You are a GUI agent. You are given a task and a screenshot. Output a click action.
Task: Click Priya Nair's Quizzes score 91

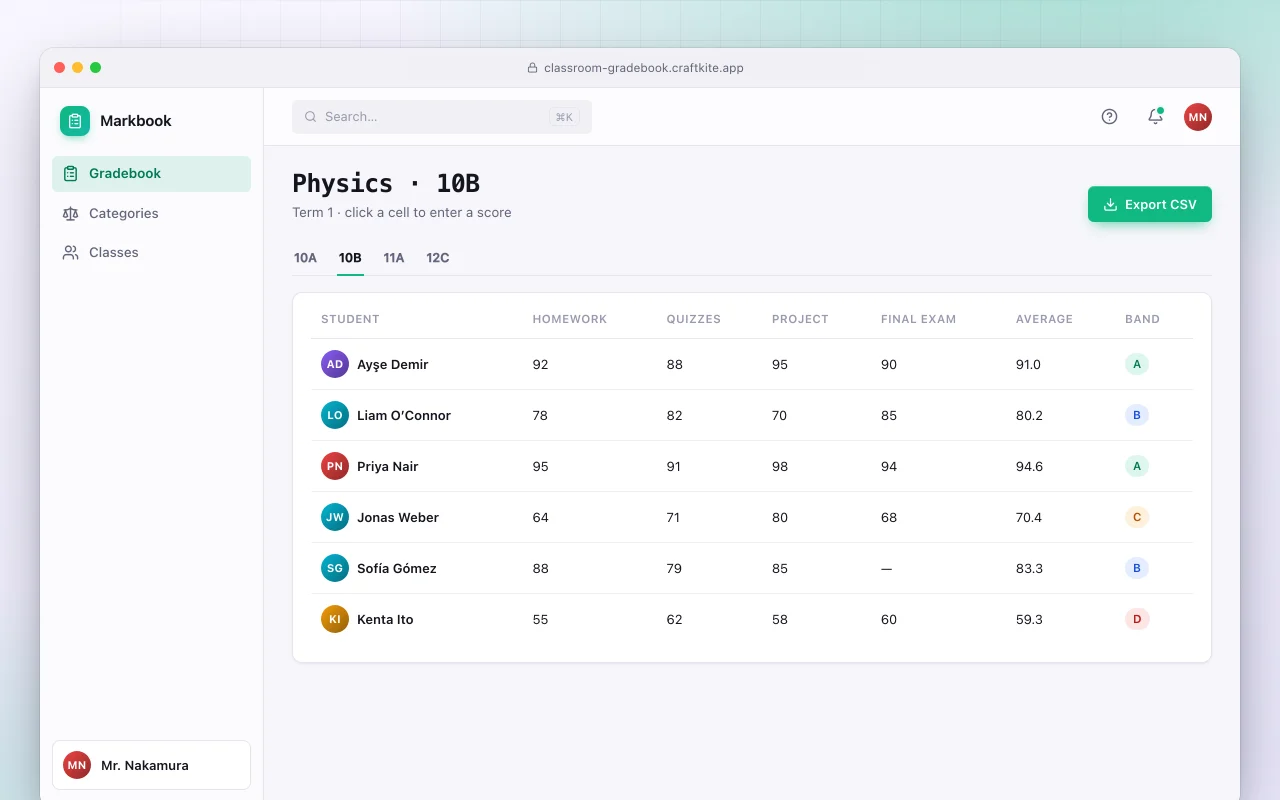(674, 467)
